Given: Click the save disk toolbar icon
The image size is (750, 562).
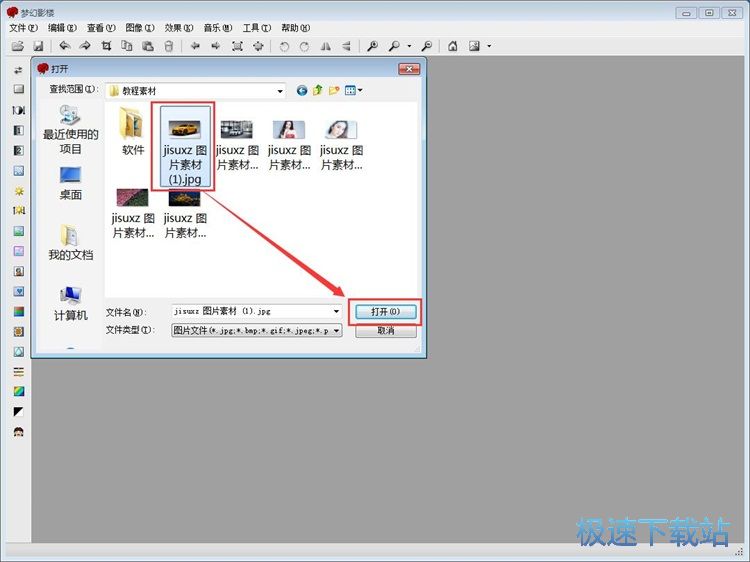Looking at the screenshot, I should 38,46.
